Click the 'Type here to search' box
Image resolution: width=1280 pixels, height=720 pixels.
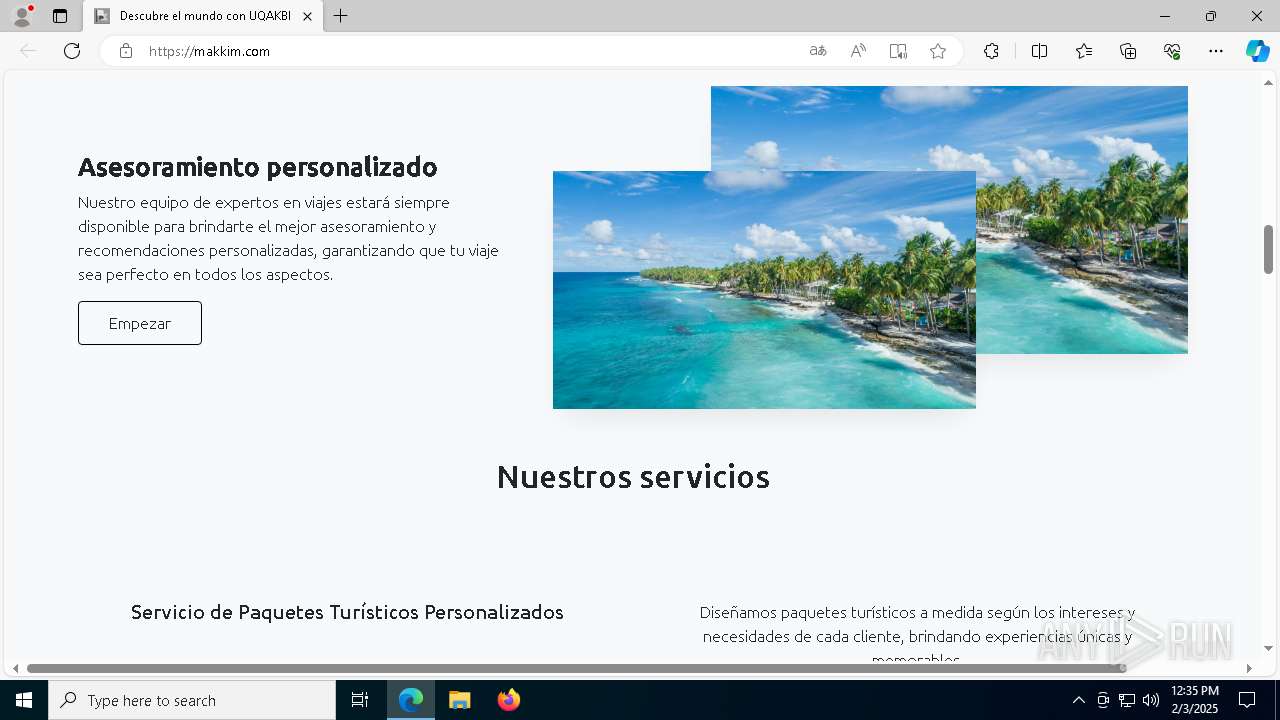(192, 700)
